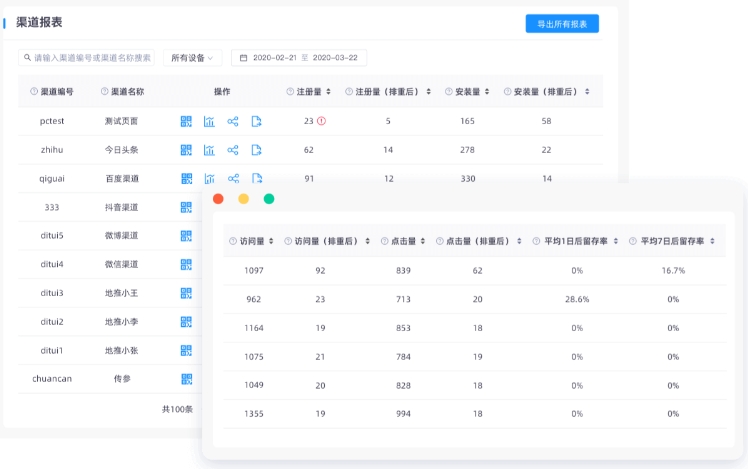748x469 pixels.
Task: Open QR code icon for ditui1 row
Action: [x=186, y=350]
